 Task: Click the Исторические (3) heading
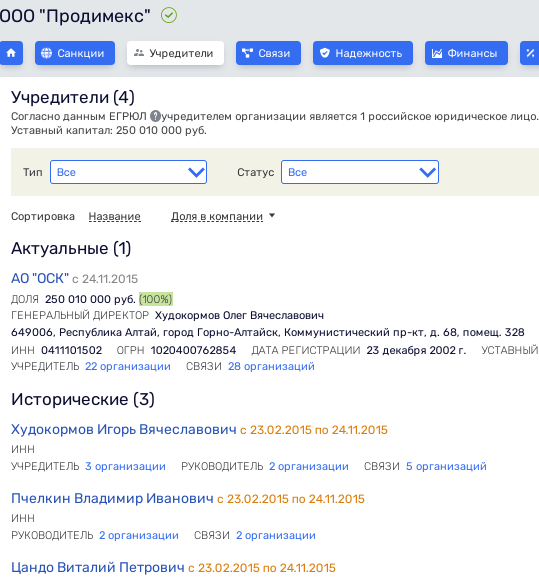[x=83, y=399]
